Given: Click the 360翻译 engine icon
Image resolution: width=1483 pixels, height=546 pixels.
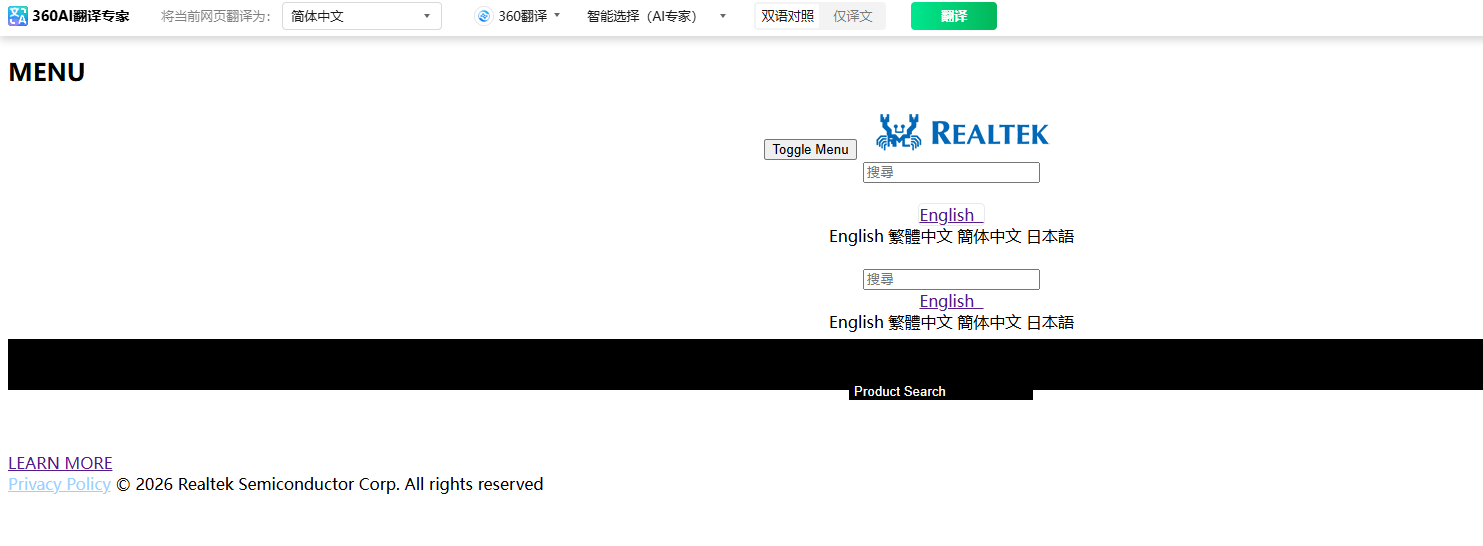Looking at the screenshot, I should [484, 16].
